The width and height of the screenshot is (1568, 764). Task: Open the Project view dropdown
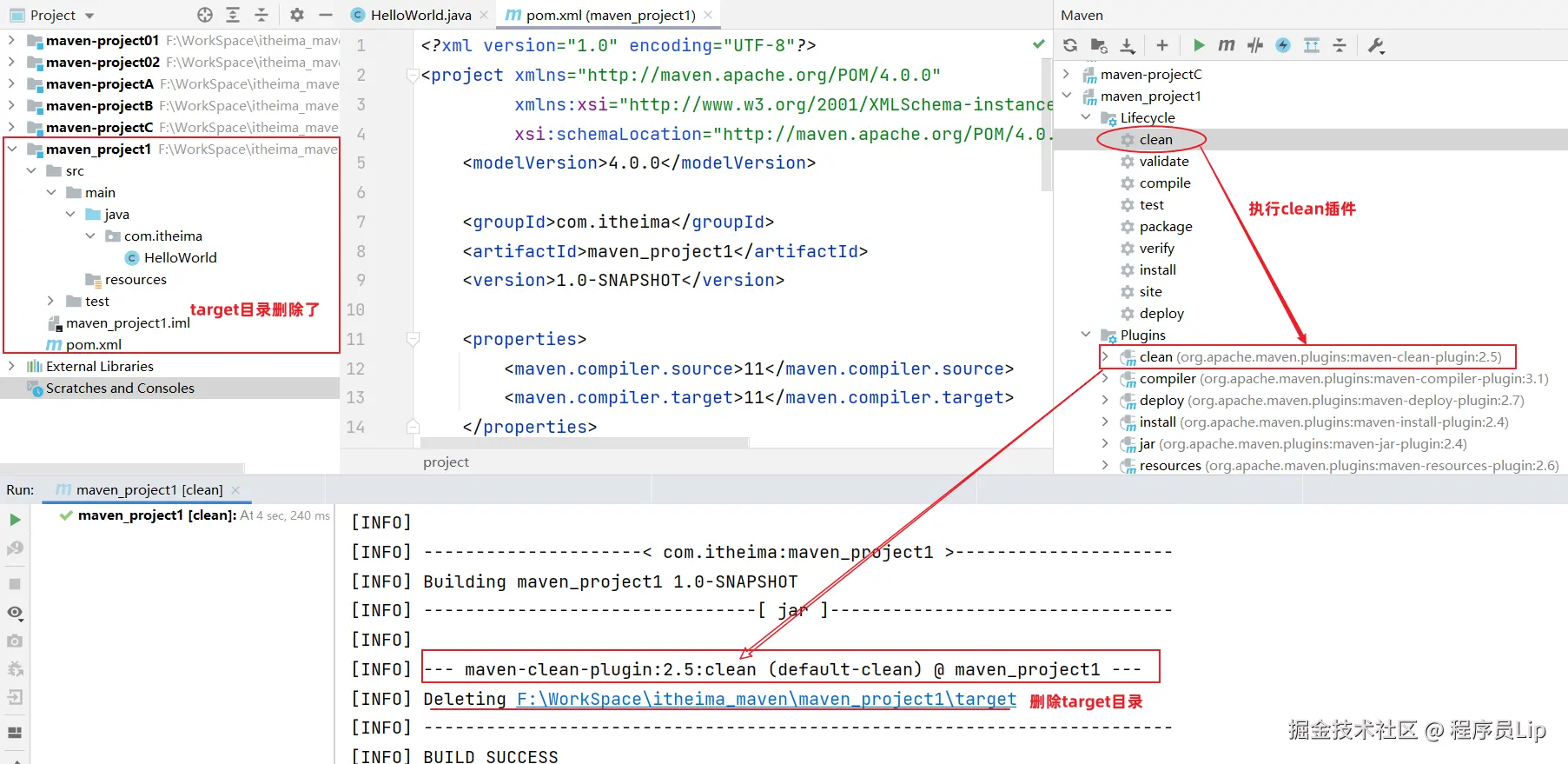[52, 15]
